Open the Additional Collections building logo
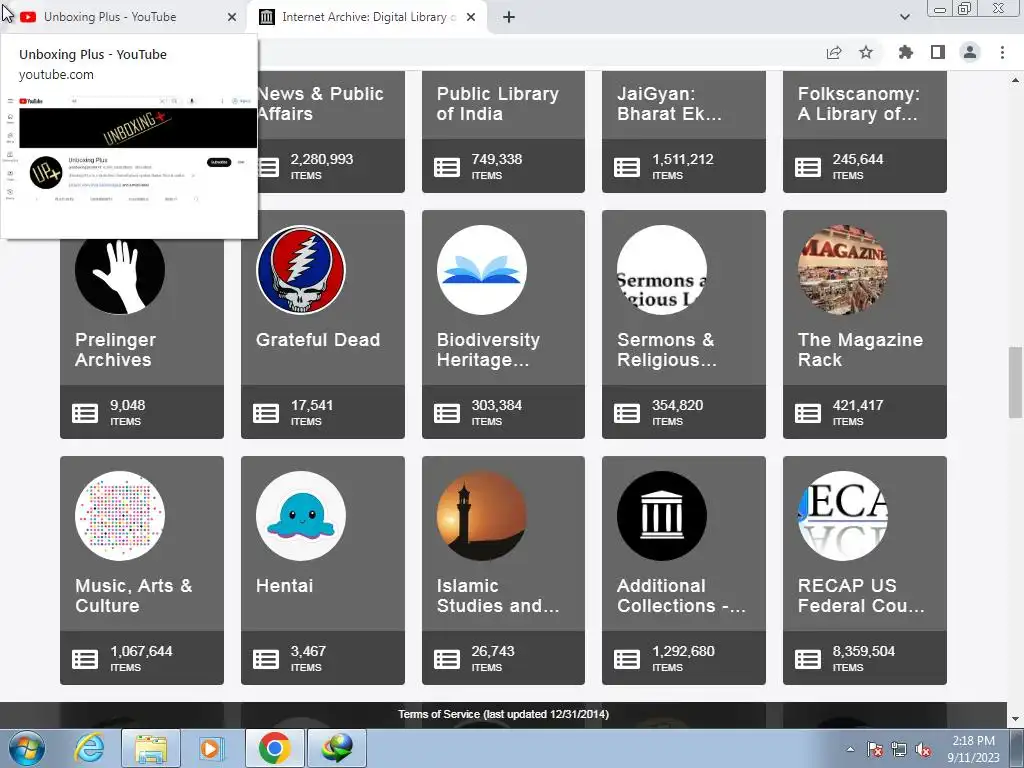The image size is (1024, 768). [662, 516]
